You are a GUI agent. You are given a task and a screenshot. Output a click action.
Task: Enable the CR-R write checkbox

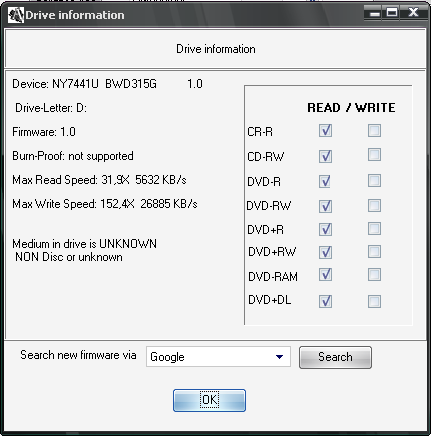[374, 130]
